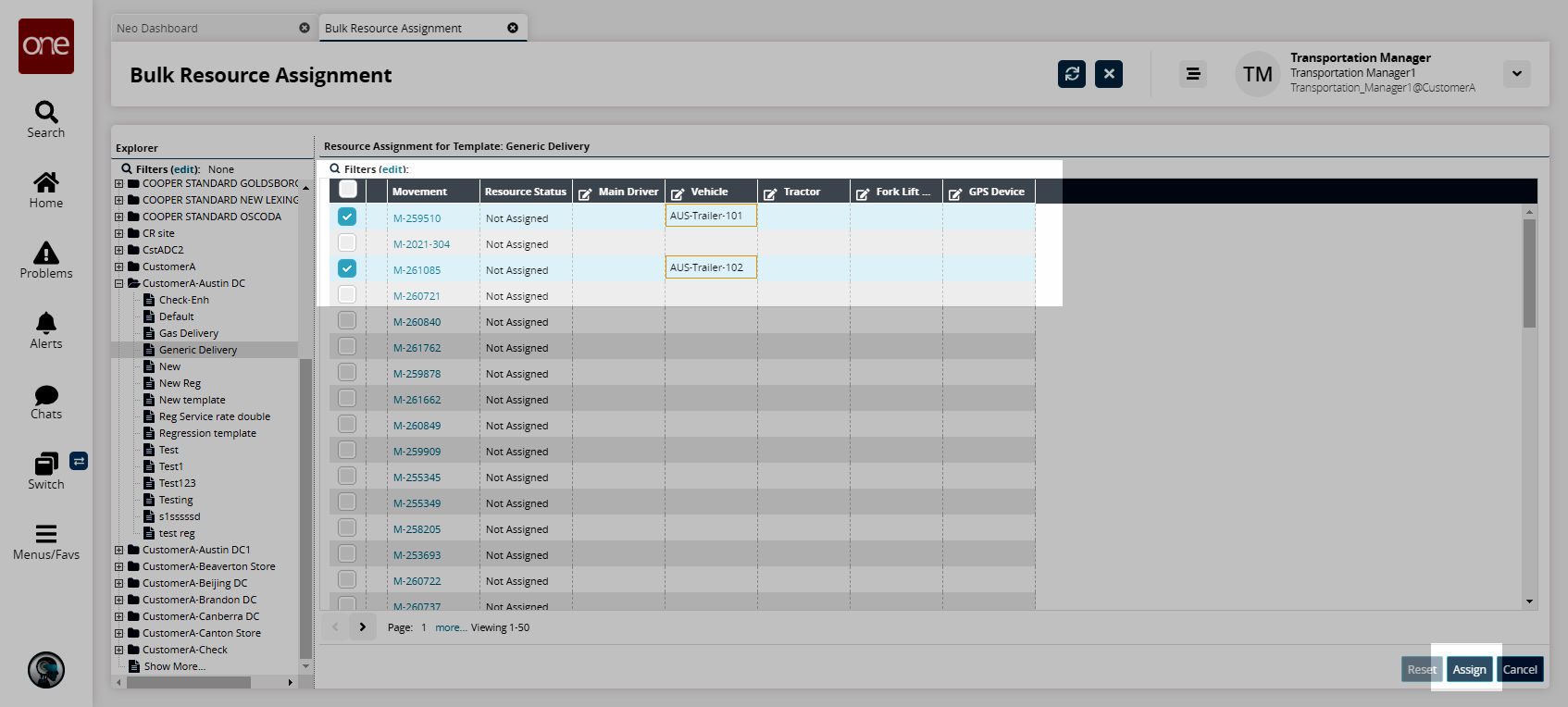Open the user profile dropdown chevron
Viewport: 1568px width, 707px height.
tap(1517, 74)
